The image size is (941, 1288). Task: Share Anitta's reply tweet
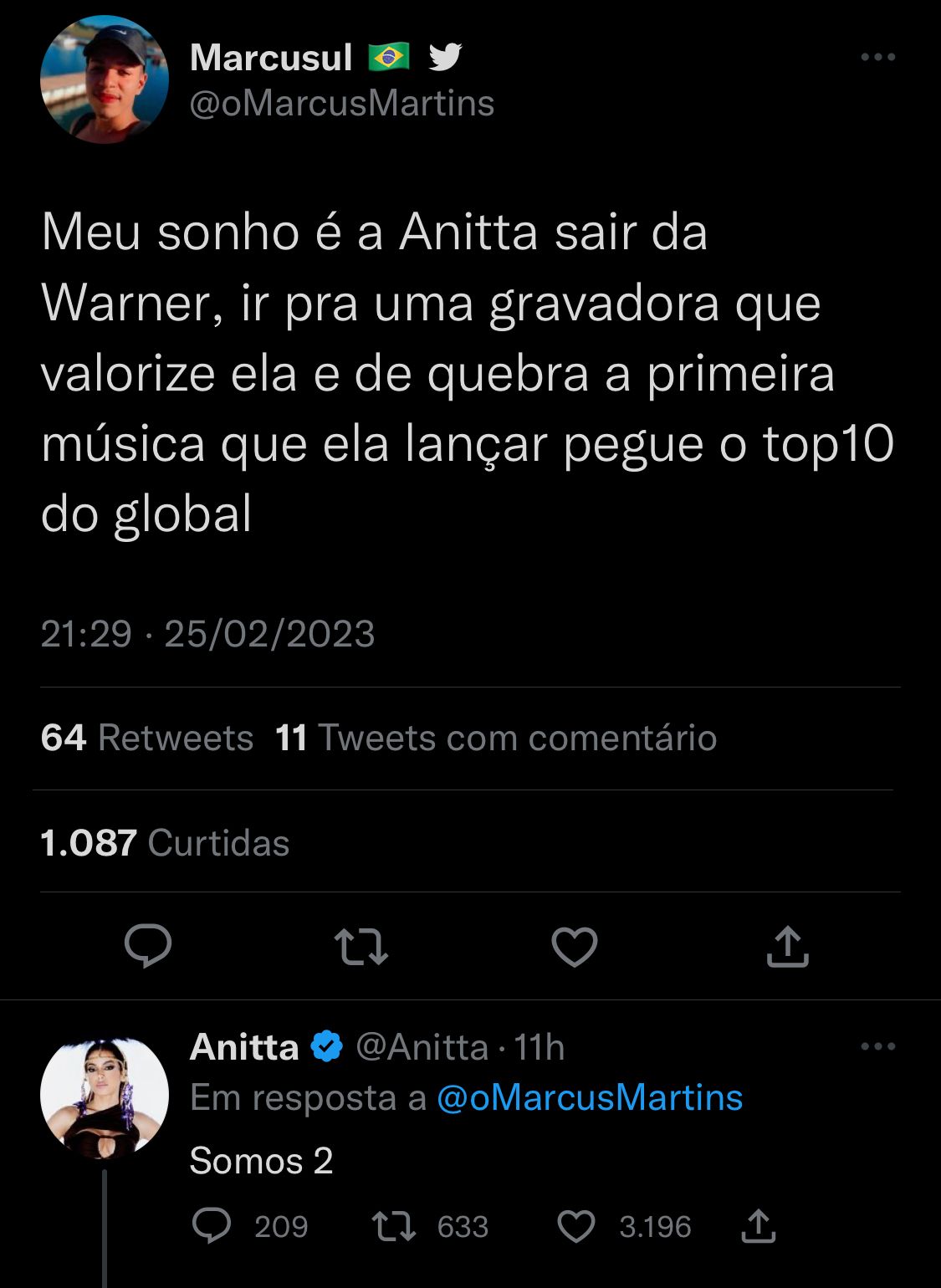(x=759, y=1225)
